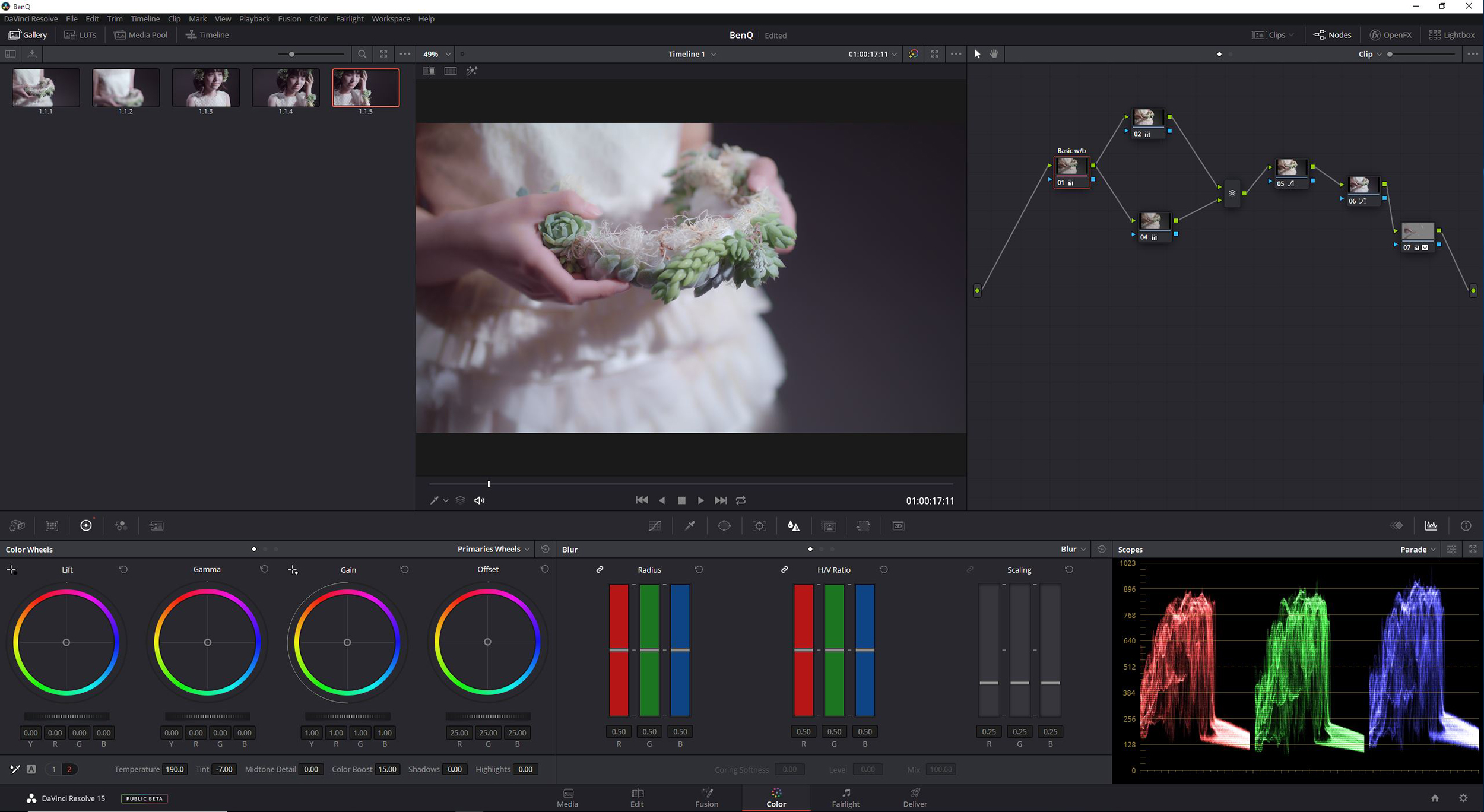
Task: Toggle the loop playback button
Action: point(741,500)
